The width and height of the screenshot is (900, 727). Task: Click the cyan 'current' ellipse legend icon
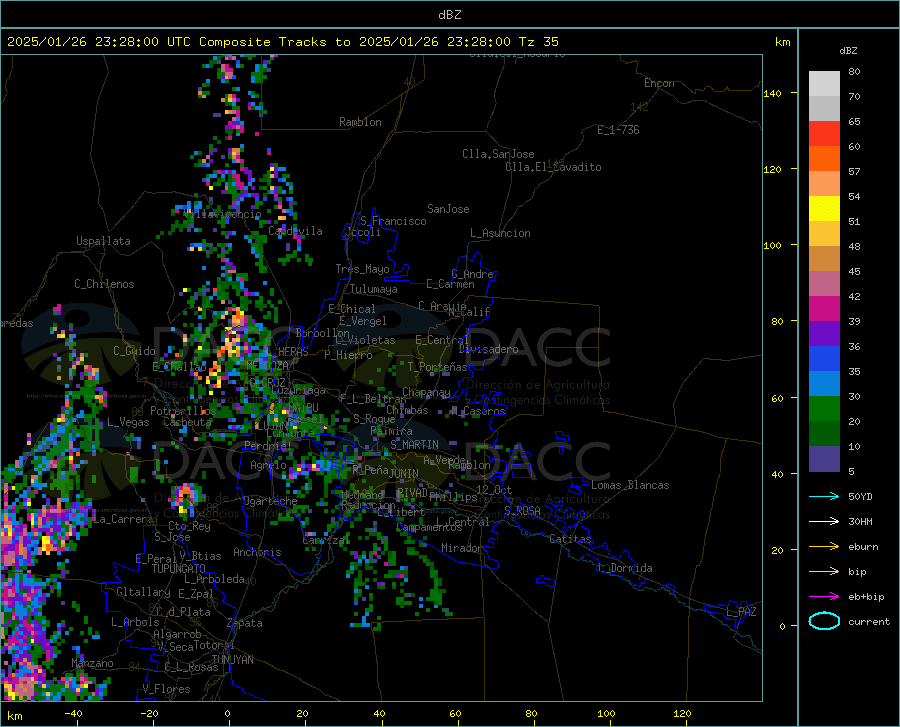(824, 621)
